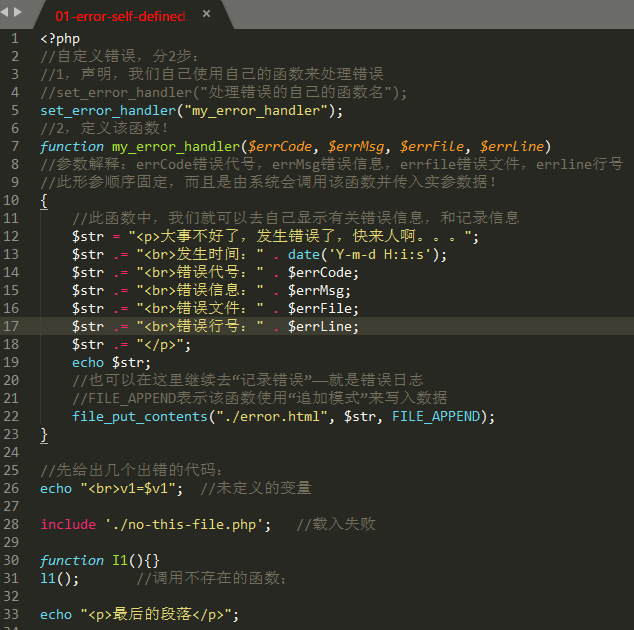
Task: Click comment starting //参数解释 on line 8
Action: (x=332, y=165)
